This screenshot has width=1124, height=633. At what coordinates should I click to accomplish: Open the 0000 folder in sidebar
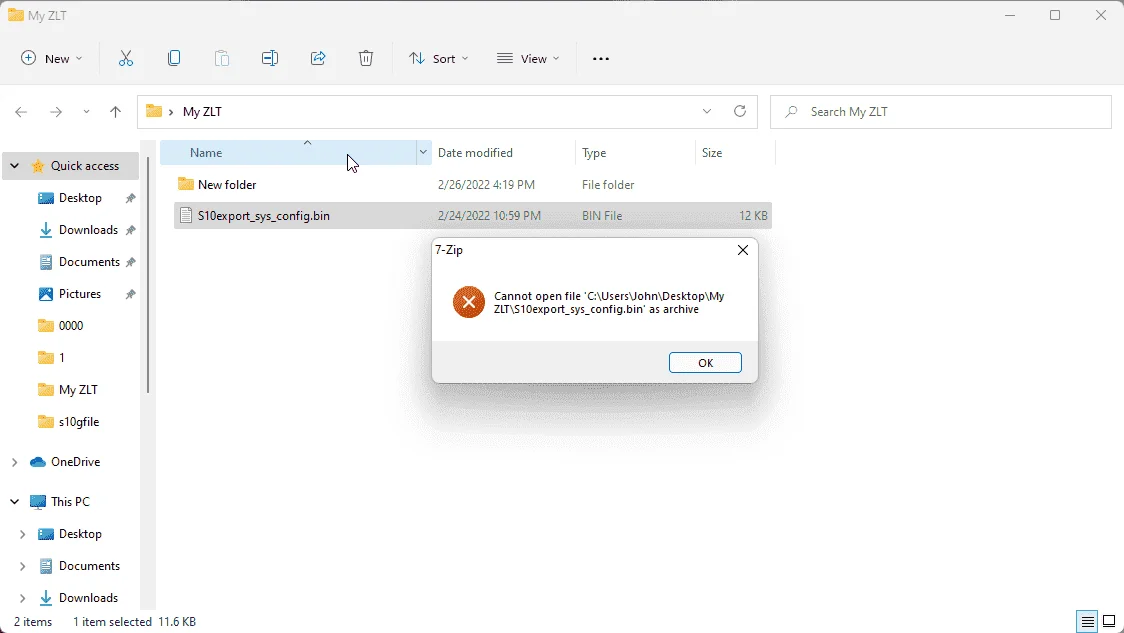point(70,325)
